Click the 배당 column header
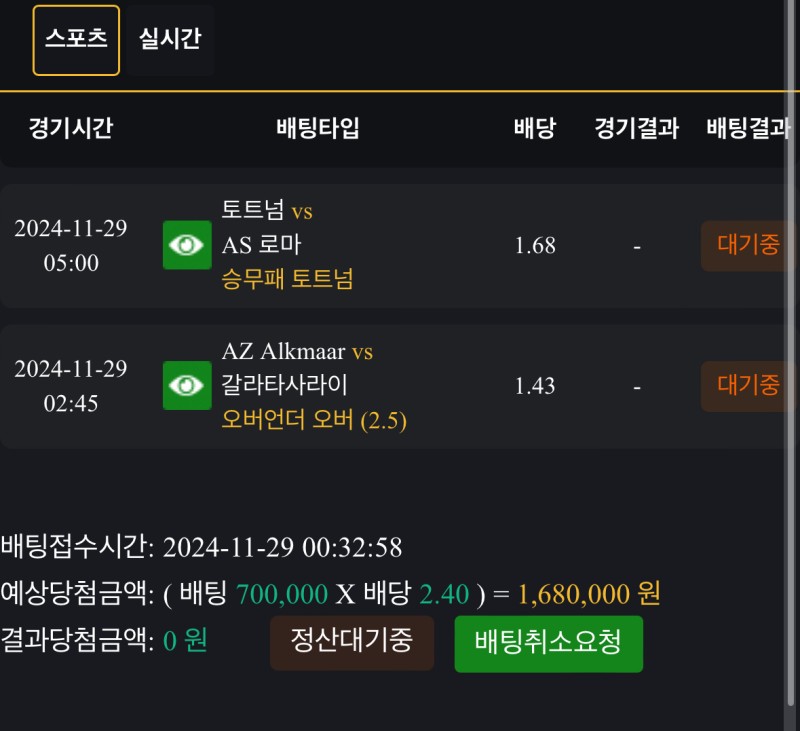This screenshot has width=800, height=731. tap(534, 128)
